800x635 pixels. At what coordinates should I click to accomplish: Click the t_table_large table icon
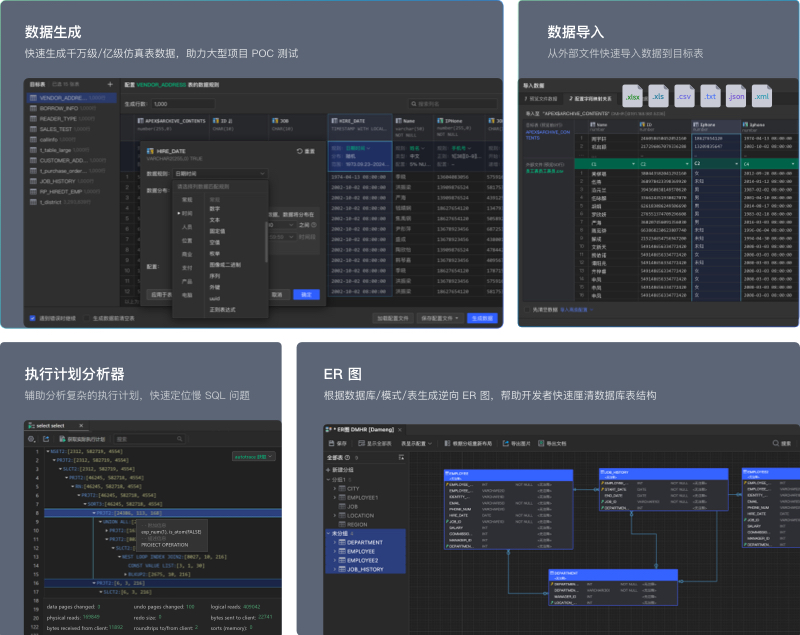click(33, 150)
